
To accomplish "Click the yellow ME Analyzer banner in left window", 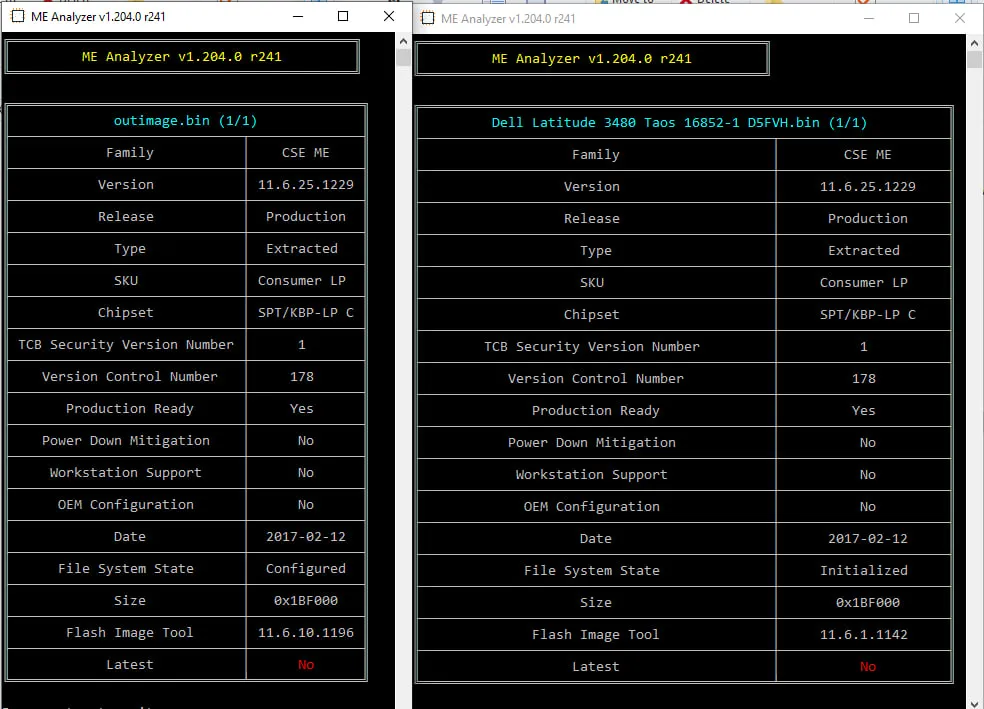I will coord(182,56).
